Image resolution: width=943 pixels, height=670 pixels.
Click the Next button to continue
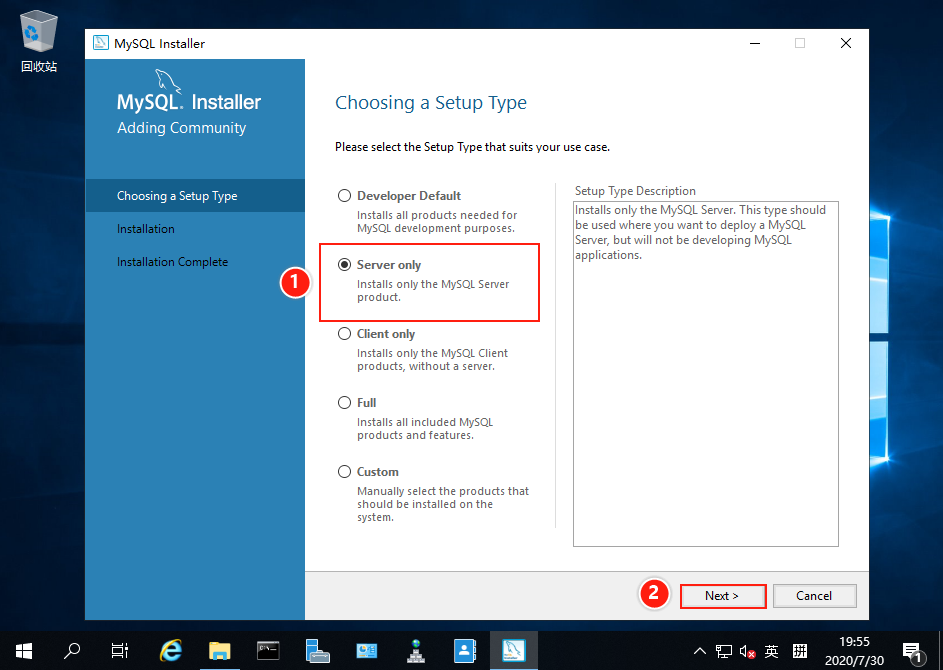[722, 594]
